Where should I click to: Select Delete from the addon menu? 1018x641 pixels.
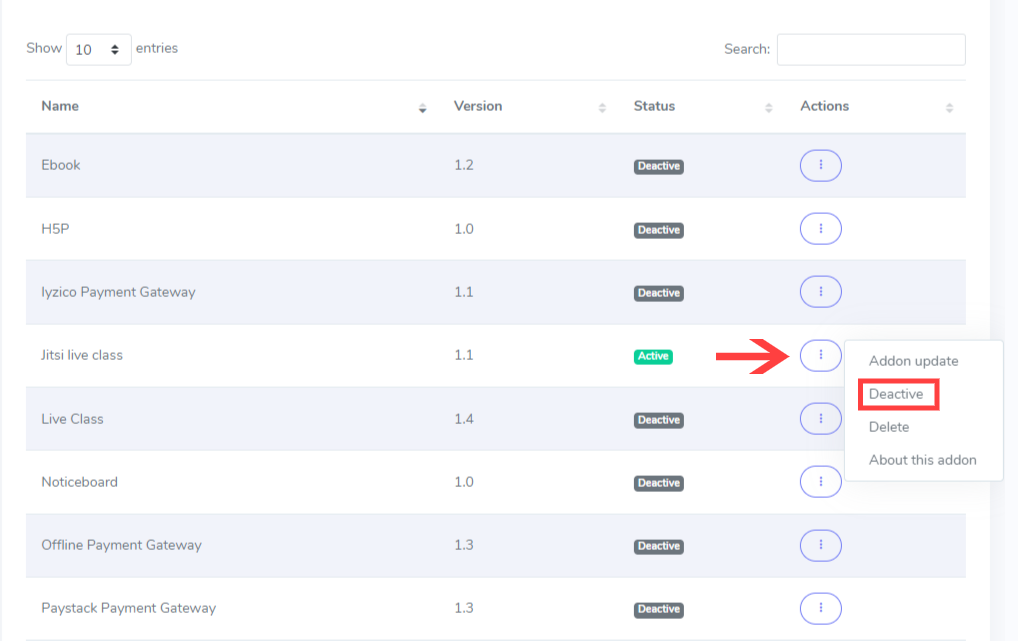coord(889,427)
